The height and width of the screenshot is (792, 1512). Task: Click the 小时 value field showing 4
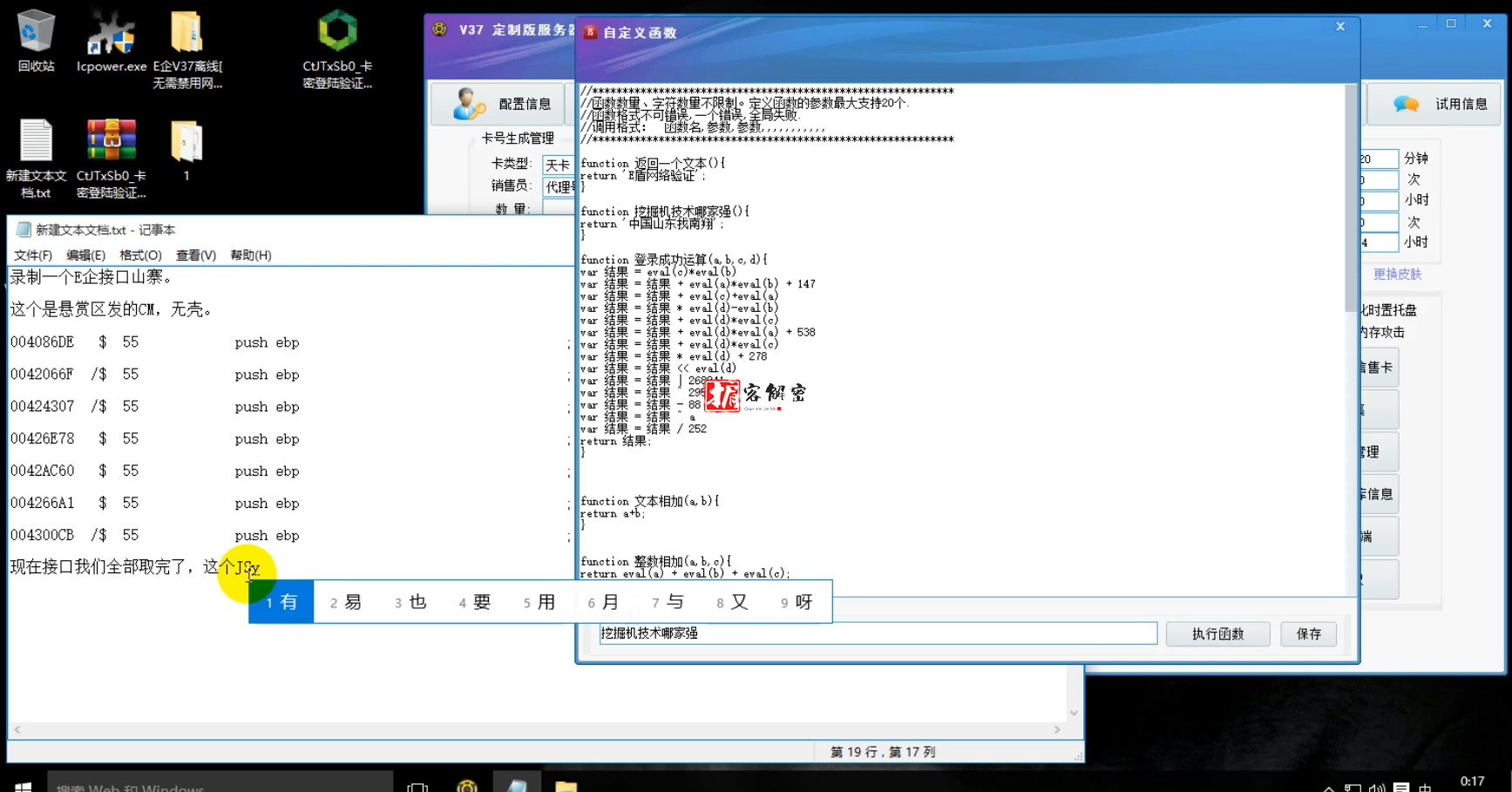point(1379,242)
